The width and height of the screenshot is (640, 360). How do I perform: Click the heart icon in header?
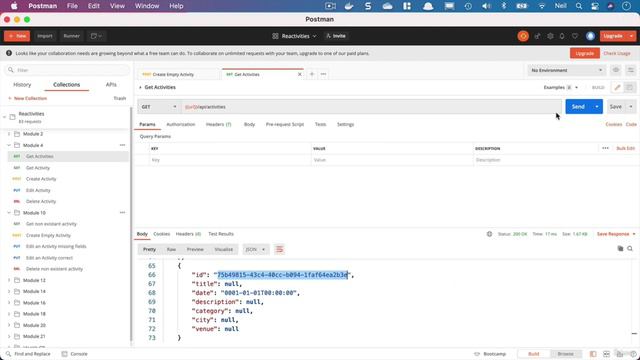pyautogui.click(x=575, y=36)
